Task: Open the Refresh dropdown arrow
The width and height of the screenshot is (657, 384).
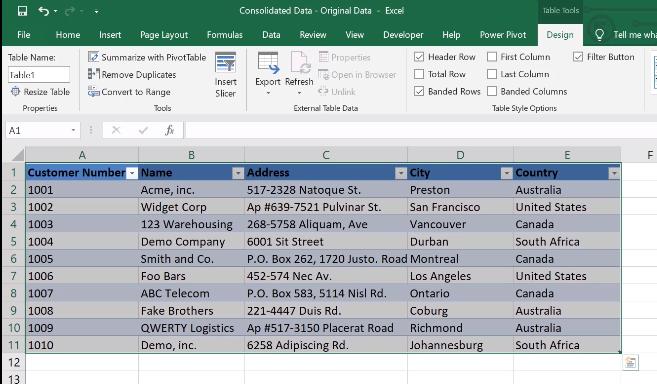Action: [x=299, y=93]
